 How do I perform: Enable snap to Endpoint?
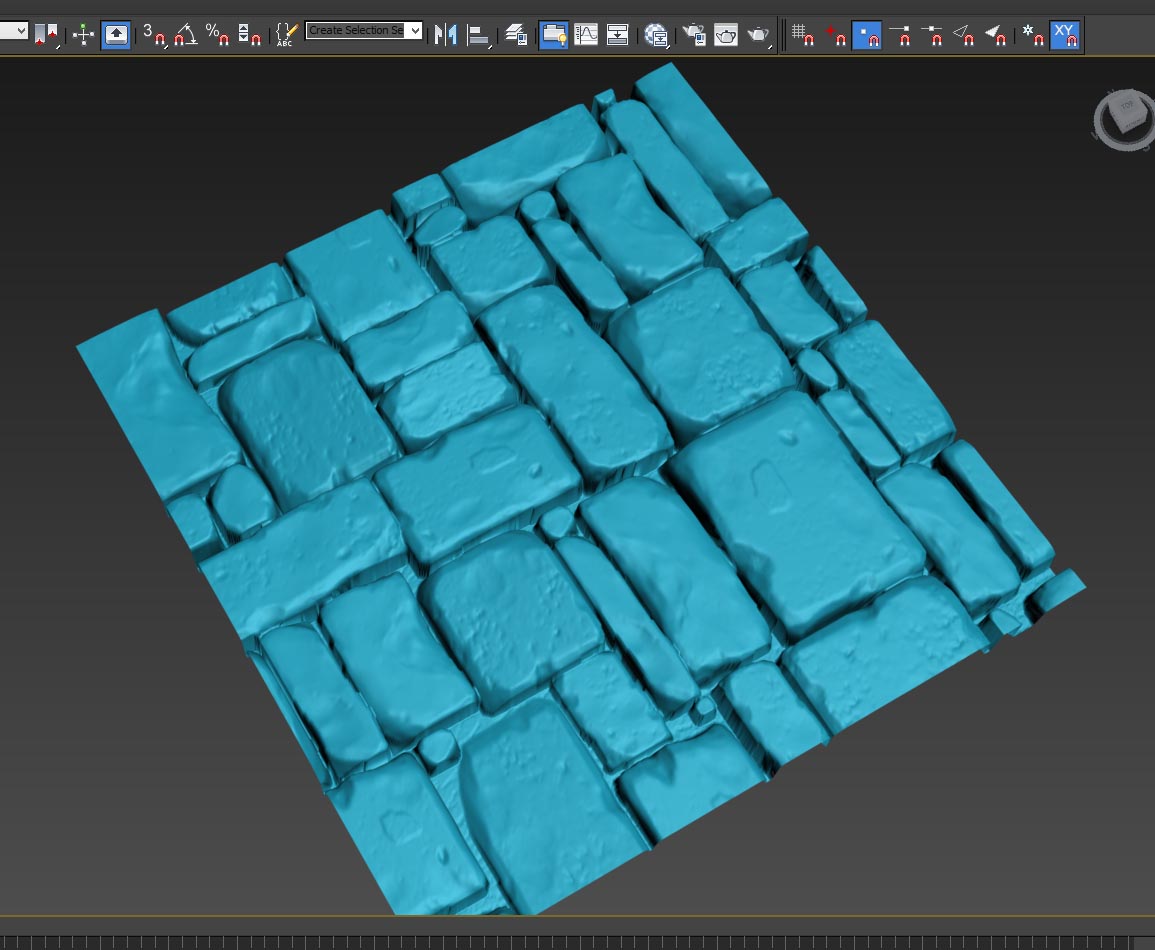point(900,35)
